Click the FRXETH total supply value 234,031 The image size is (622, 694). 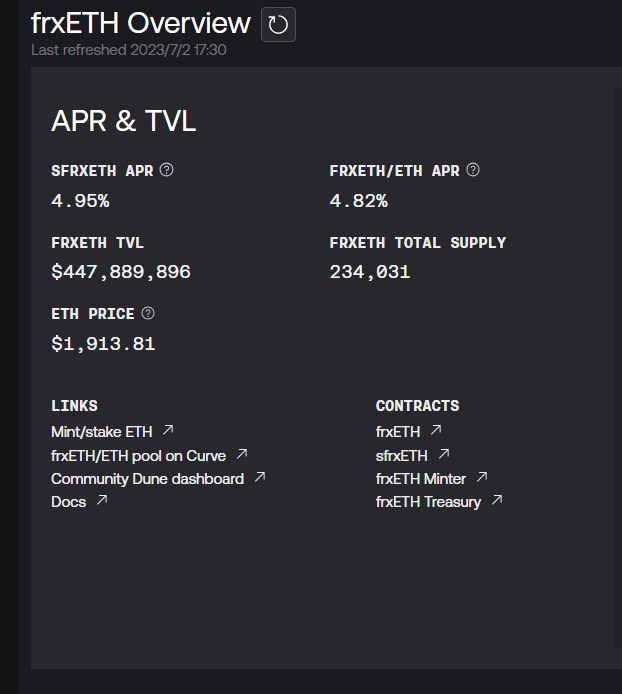coord(370,272)
